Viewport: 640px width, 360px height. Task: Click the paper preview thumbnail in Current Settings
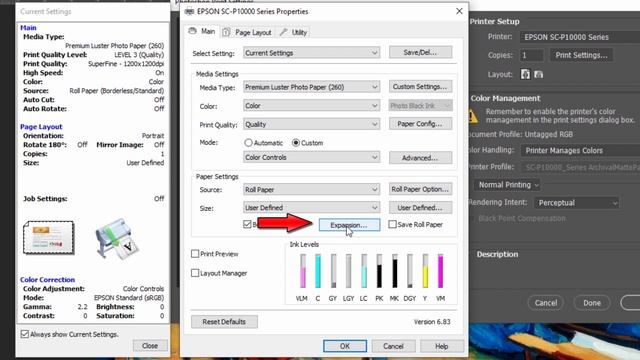tap(49, 238)
